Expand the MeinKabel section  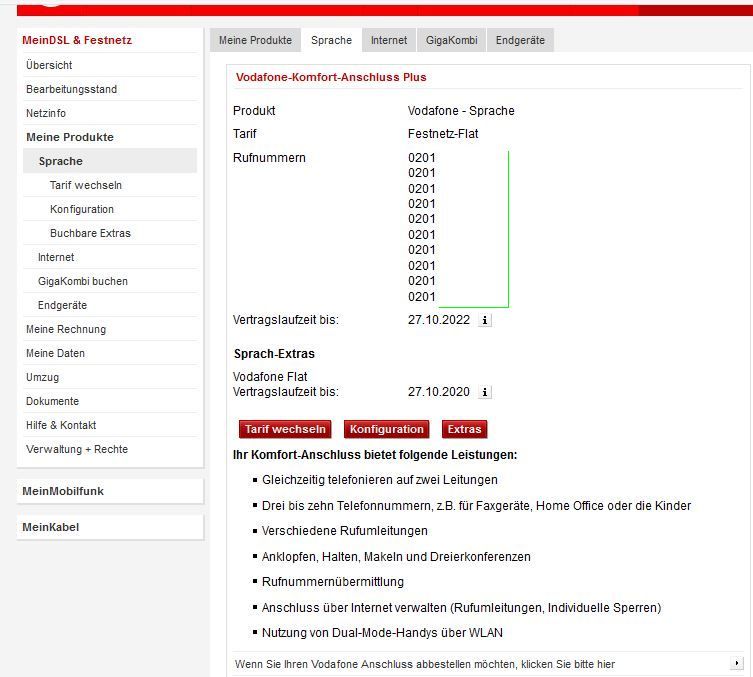point(110,527)
